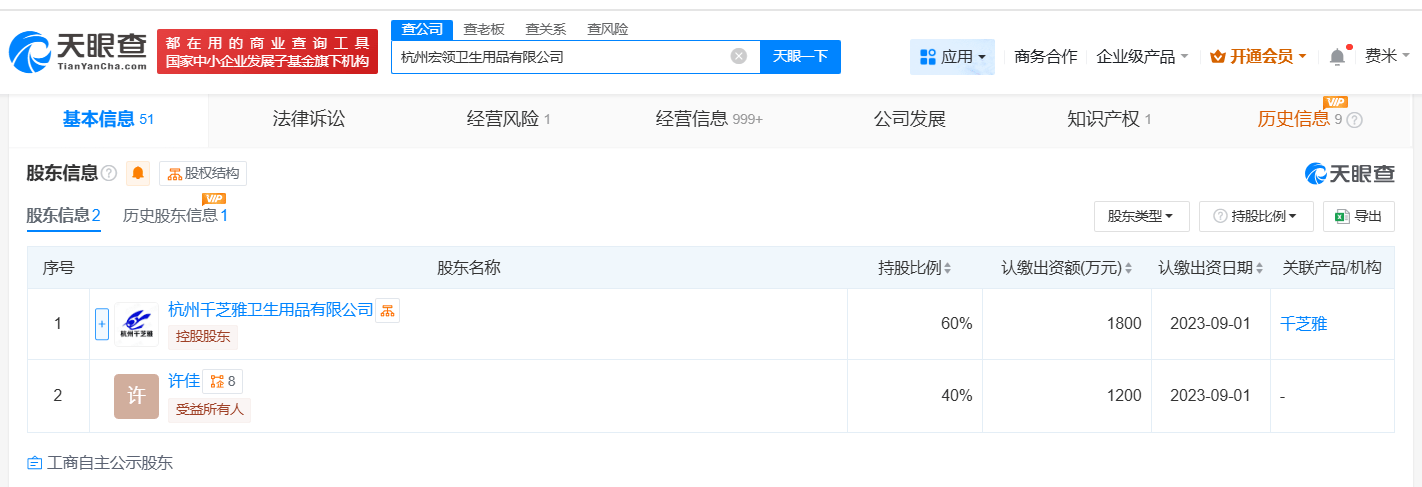Screen dimensions: 1422x487
Task: Open equity structure icon next to 杭州千芝雅卫生用品有限公司
Action: 387,310
